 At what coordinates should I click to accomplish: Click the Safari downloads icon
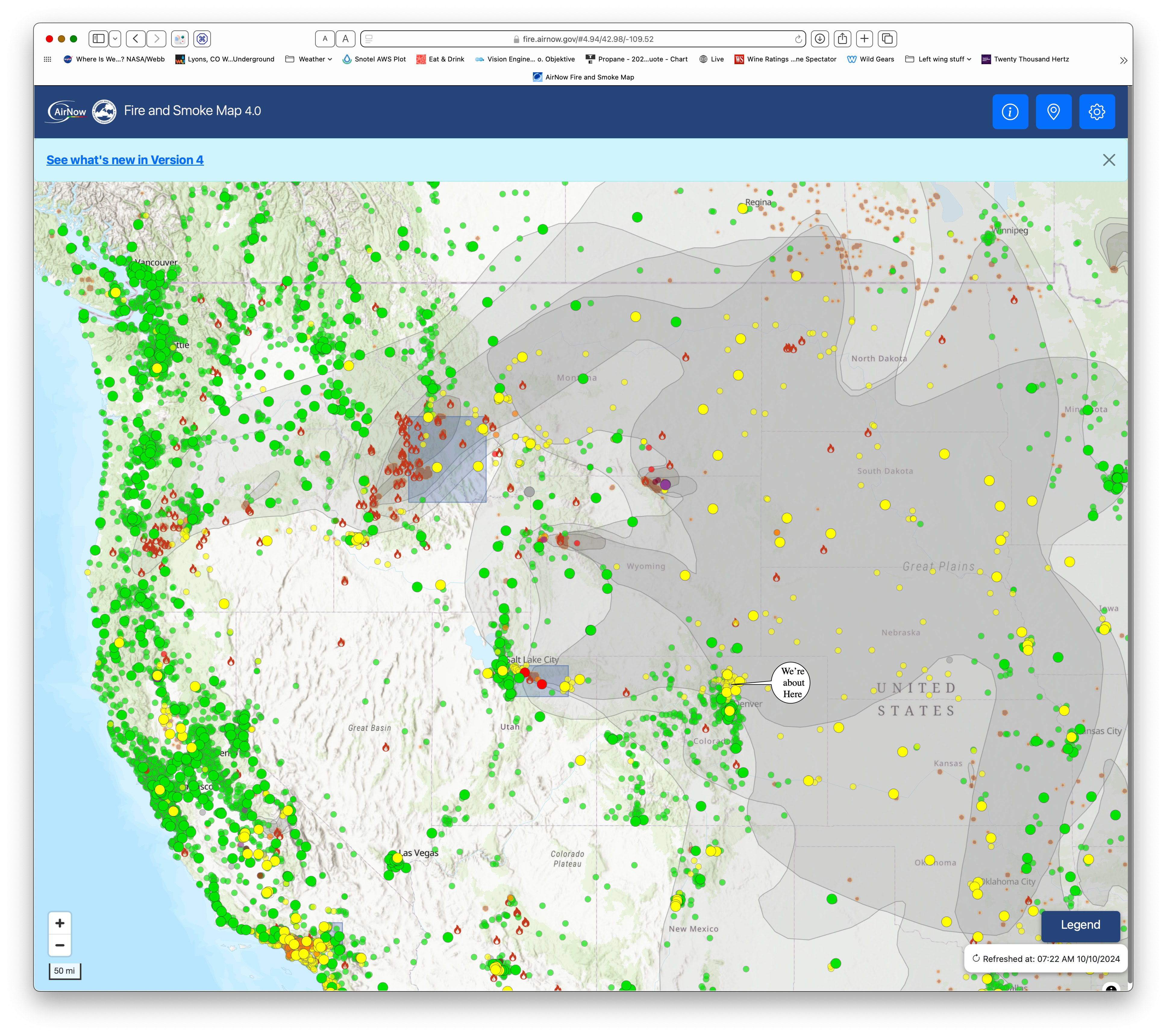(x=819, y=39)
